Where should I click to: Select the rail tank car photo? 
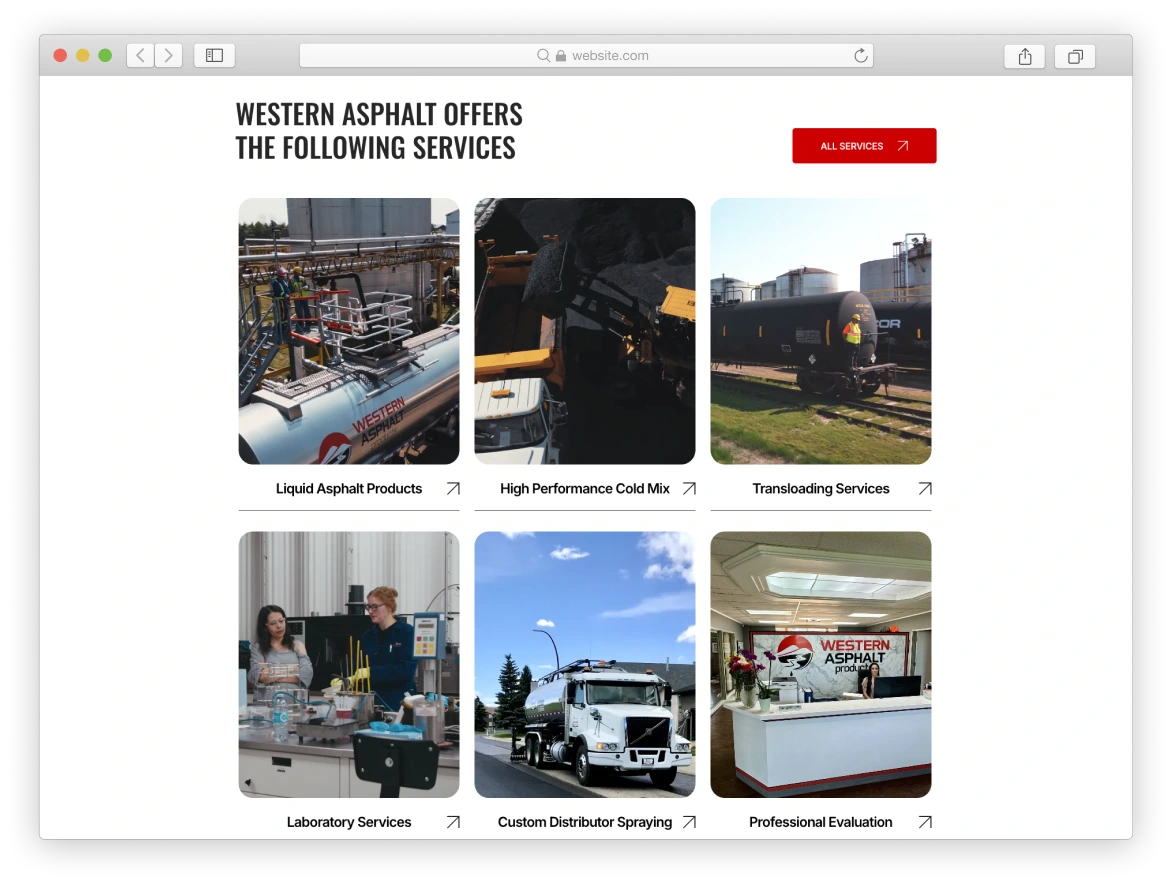pos(821,331)
